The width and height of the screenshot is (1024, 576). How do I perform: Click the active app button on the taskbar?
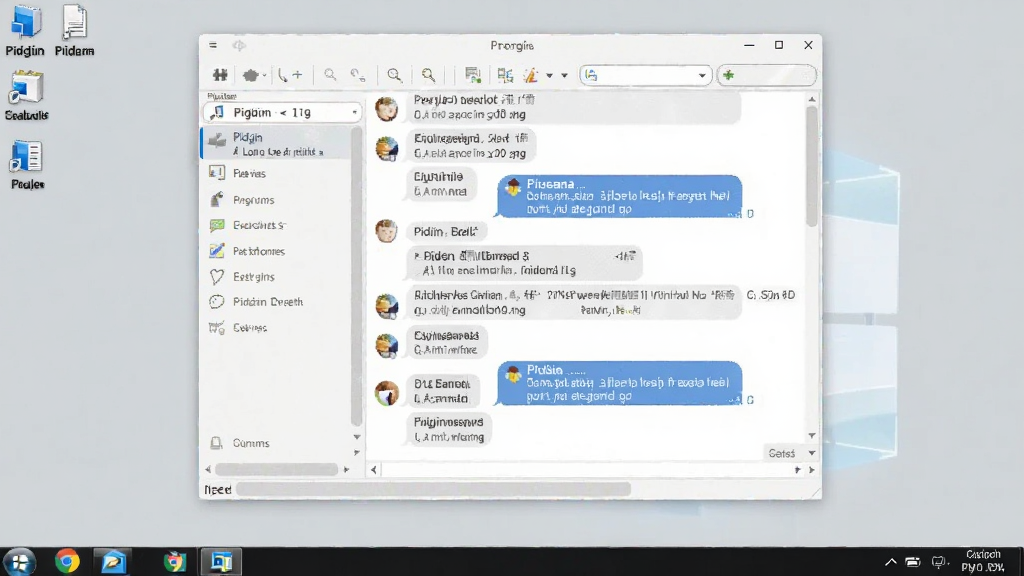pos(221,562)
